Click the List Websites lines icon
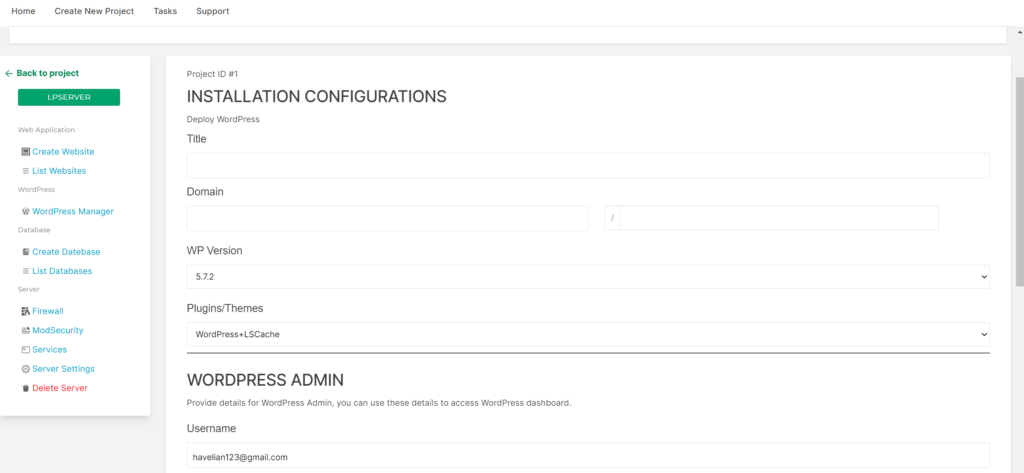The height and width of the screenshot is (473, 1024). pyautogui.click(x=25, y=171)
